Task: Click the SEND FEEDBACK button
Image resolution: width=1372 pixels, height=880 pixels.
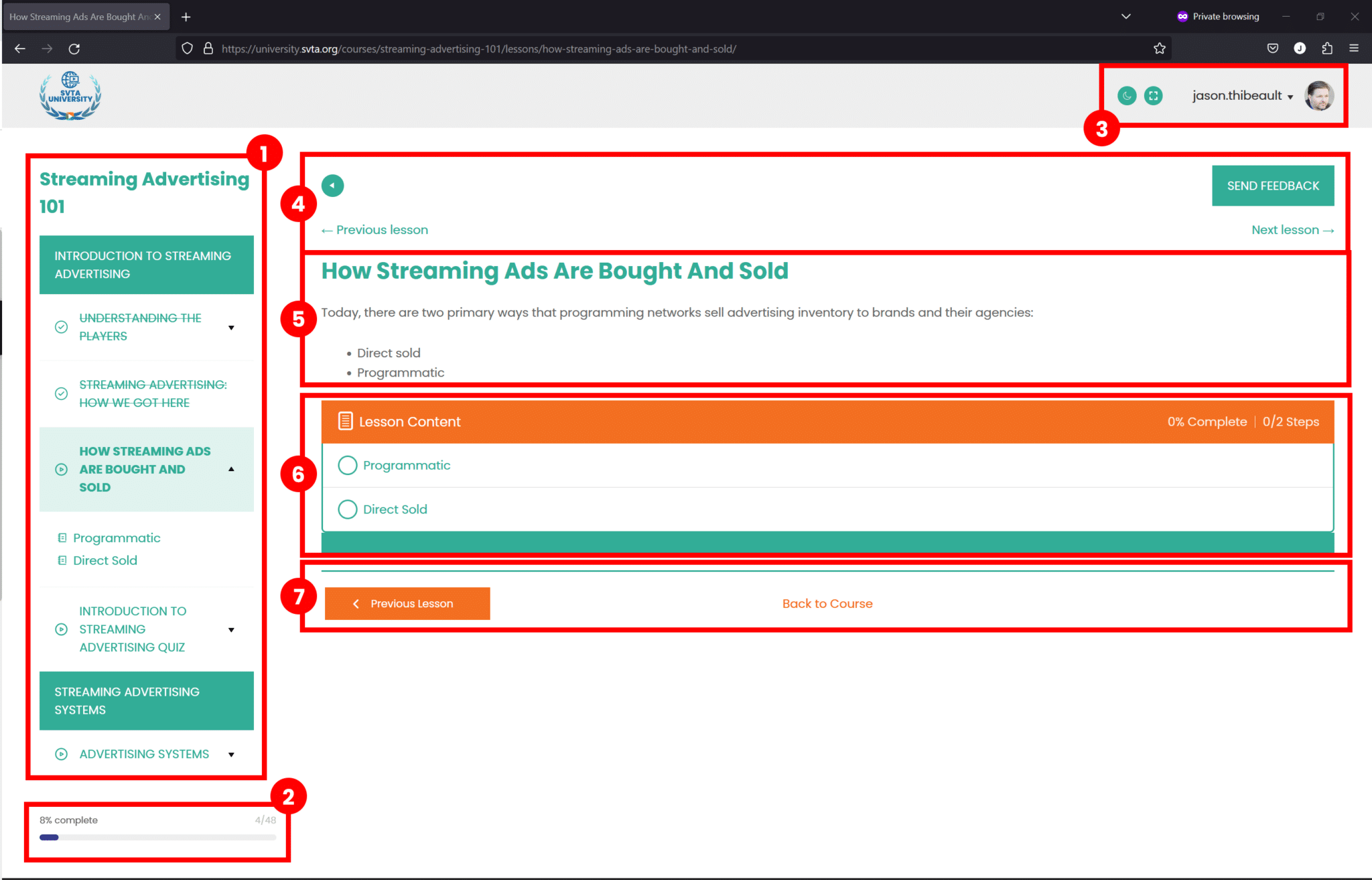Action: point(1272,185)
